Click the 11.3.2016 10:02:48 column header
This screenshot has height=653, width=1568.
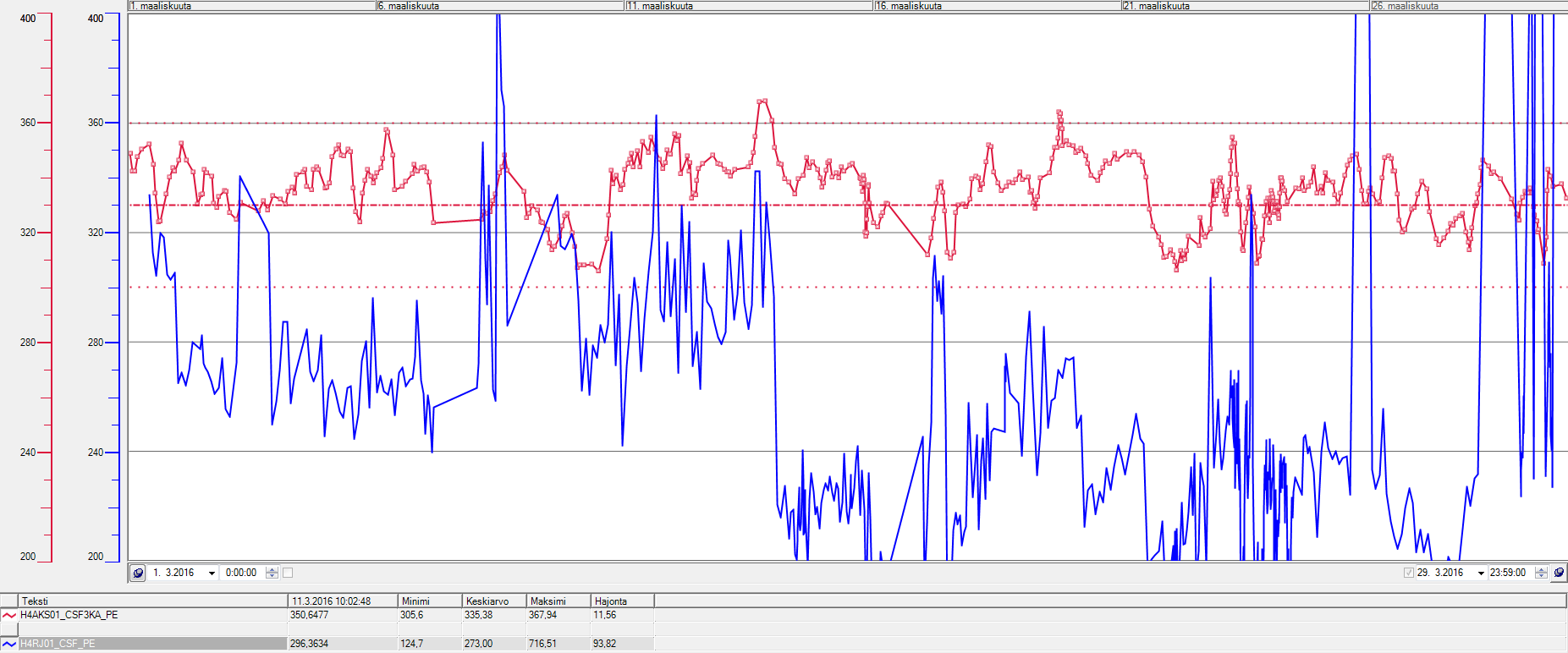click(x=344, y=601)
